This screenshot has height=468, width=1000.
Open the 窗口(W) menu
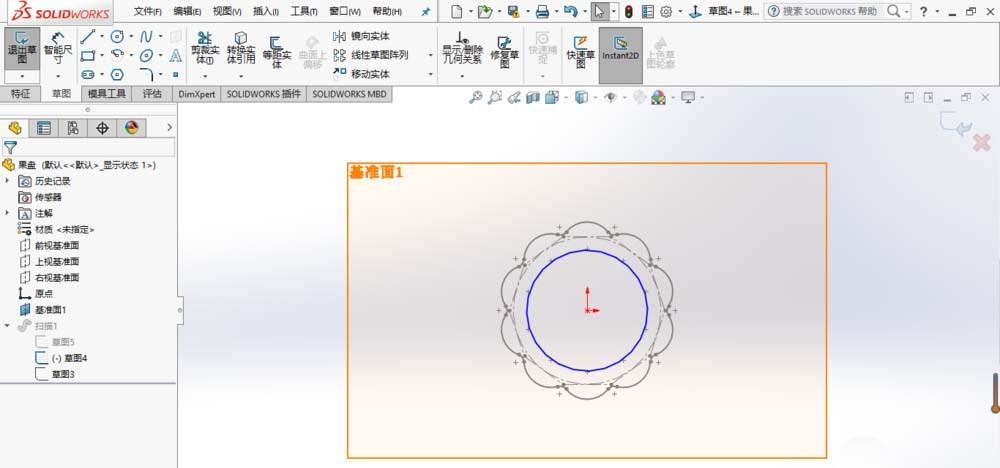[x=344, y=11]
